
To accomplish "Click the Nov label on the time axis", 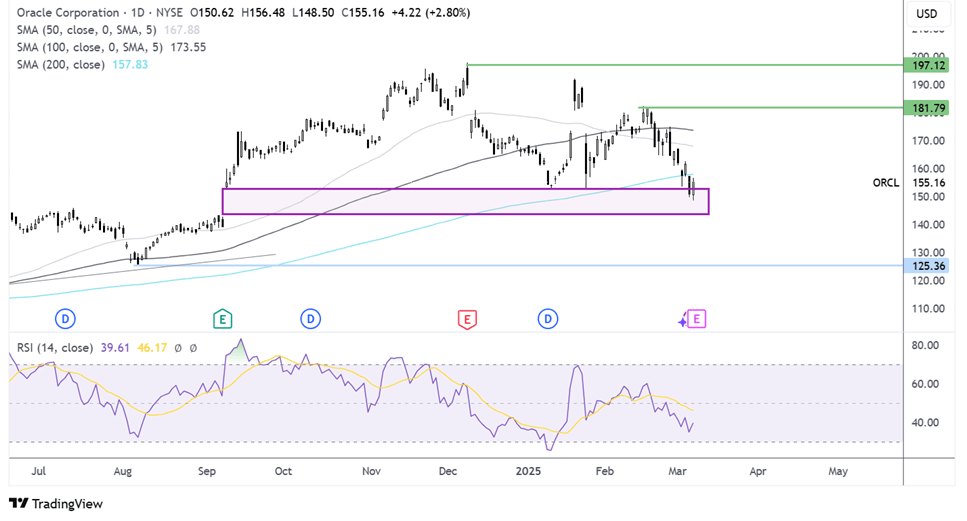I will click(371, 471).
